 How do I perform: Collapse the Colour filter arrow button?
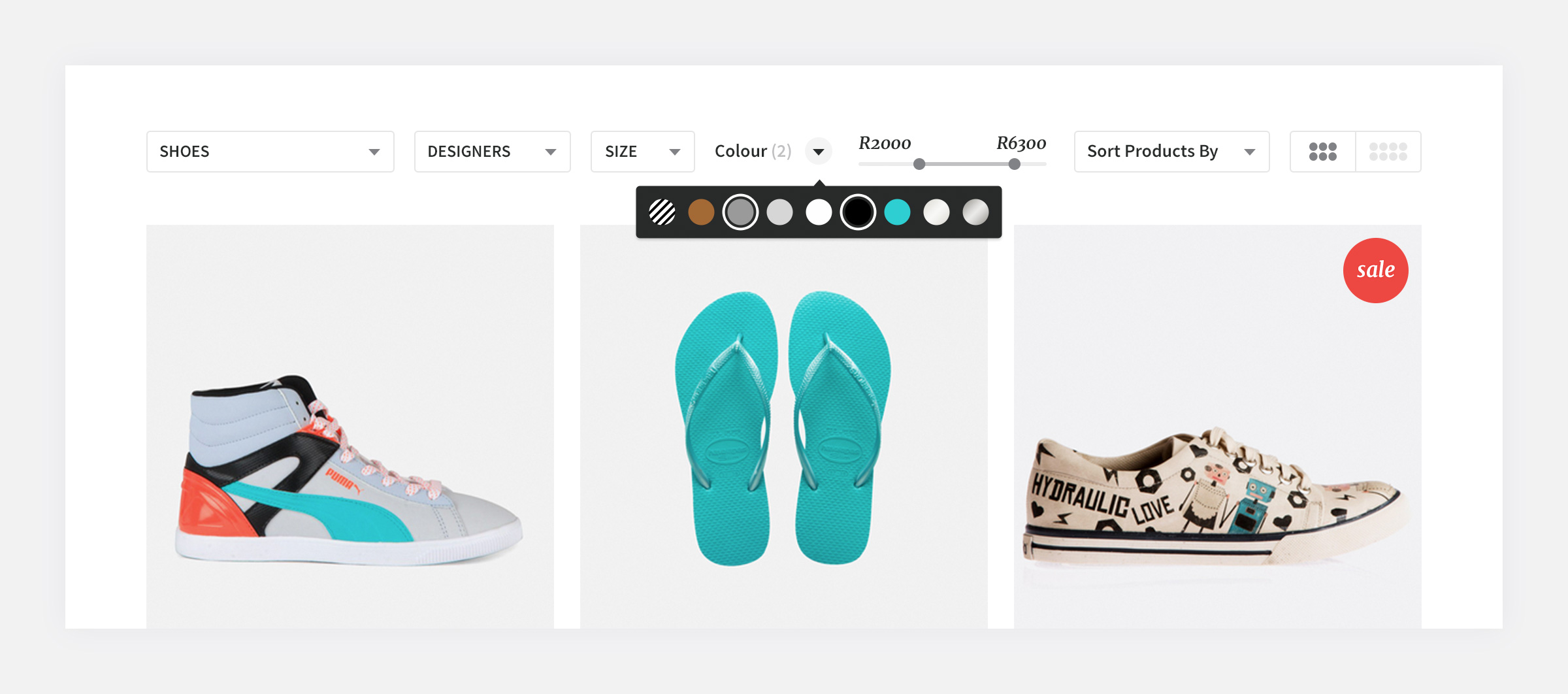tap(819, 152)
